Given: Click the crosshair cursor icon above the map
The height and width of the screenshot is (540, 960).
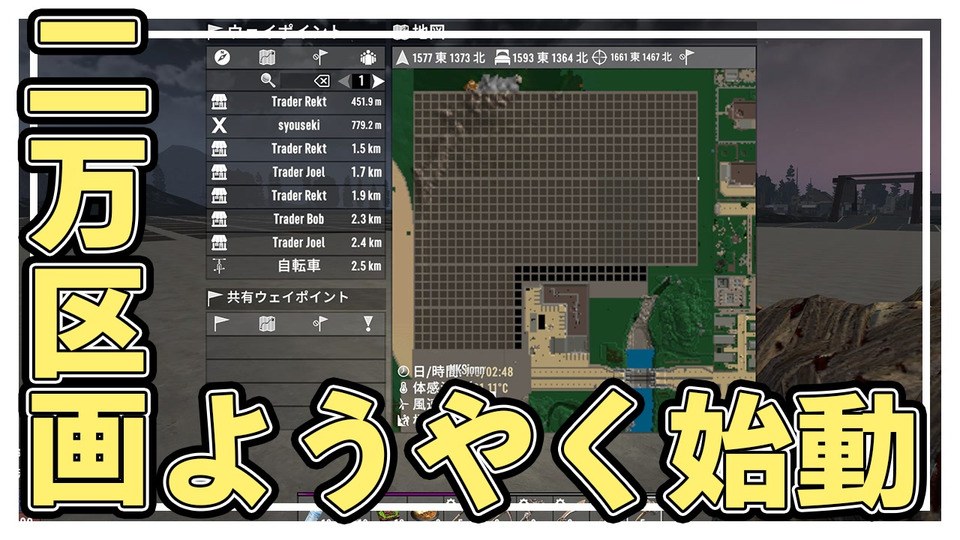Looking at the screenshot, I should (599, 58).
